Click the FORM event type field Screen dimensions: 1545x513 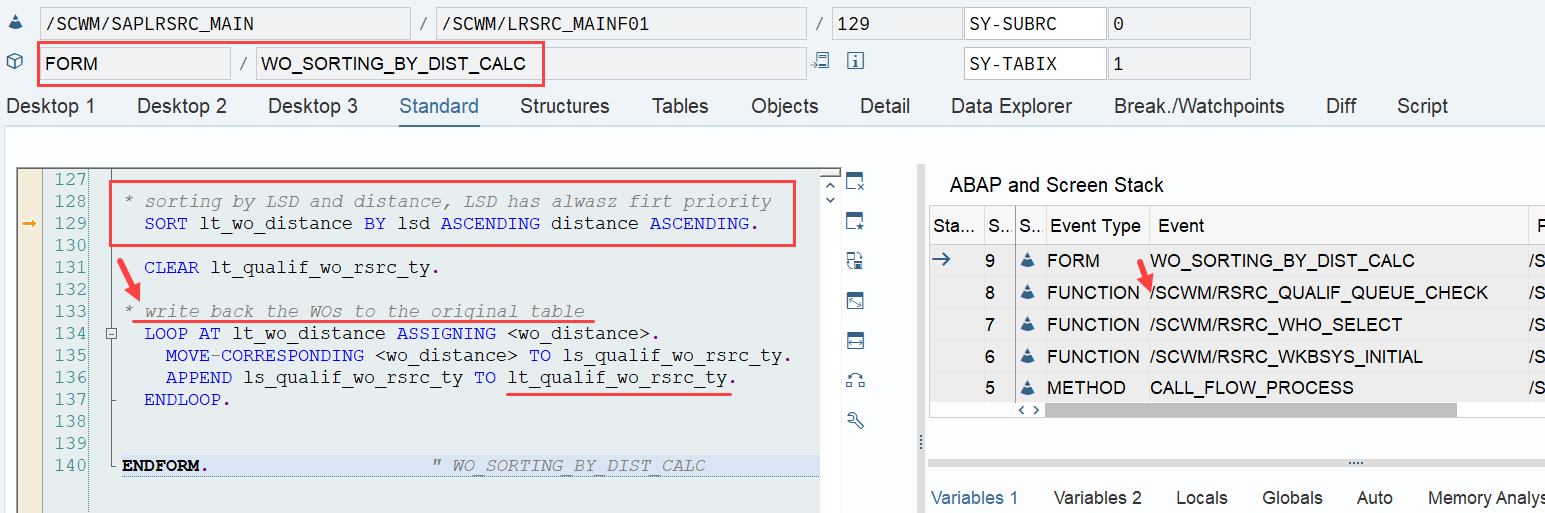[135, 63]
